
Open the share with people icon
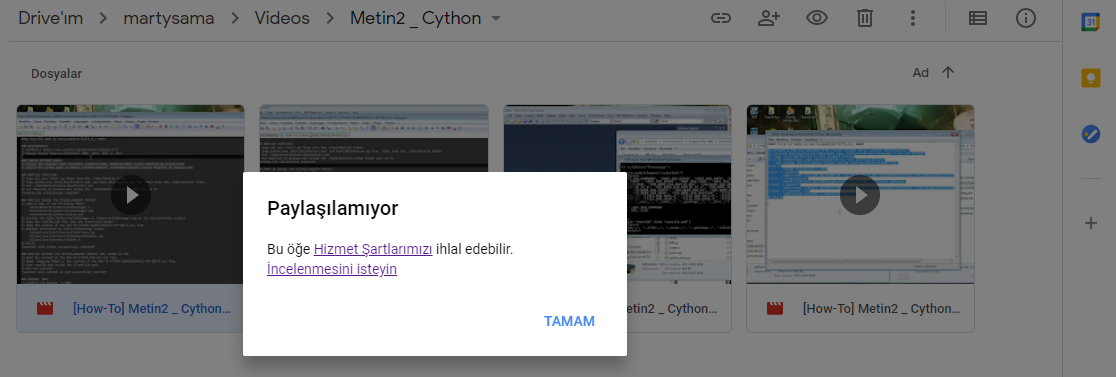tap(769, 18)
